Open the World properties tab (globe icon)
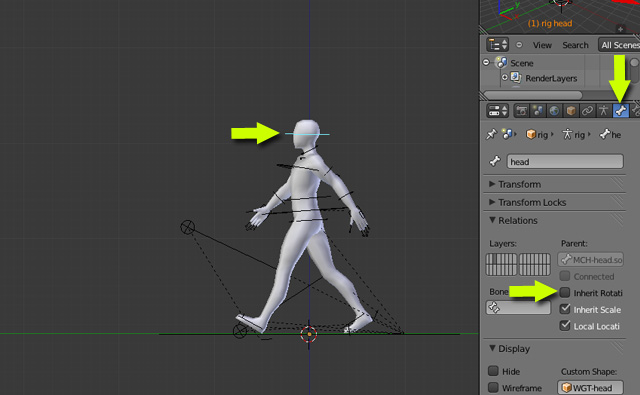The height and width of the screenshot is (395, 640). 554,111
